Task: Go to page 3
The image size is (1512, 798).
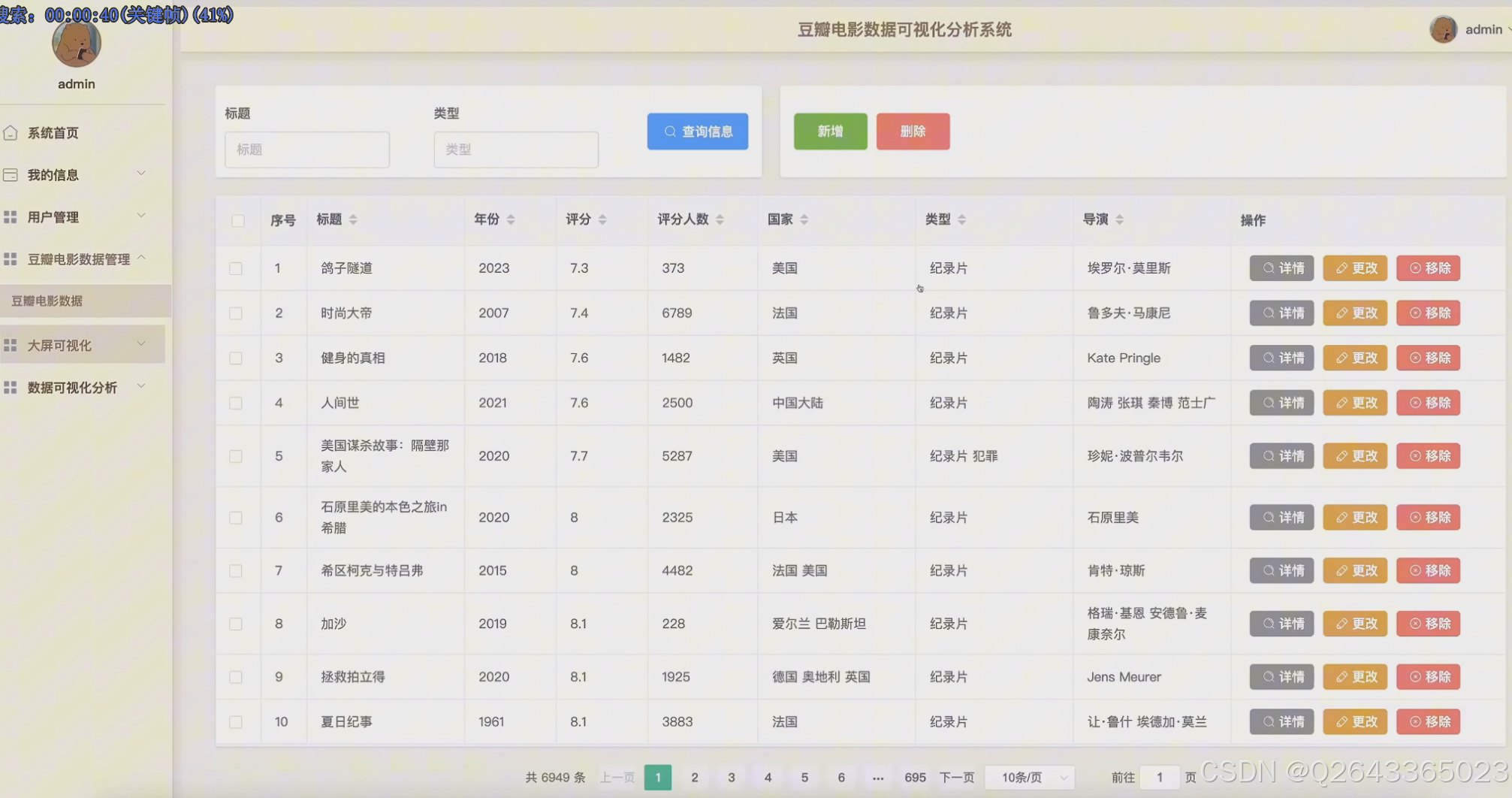Action: point(732,777)
